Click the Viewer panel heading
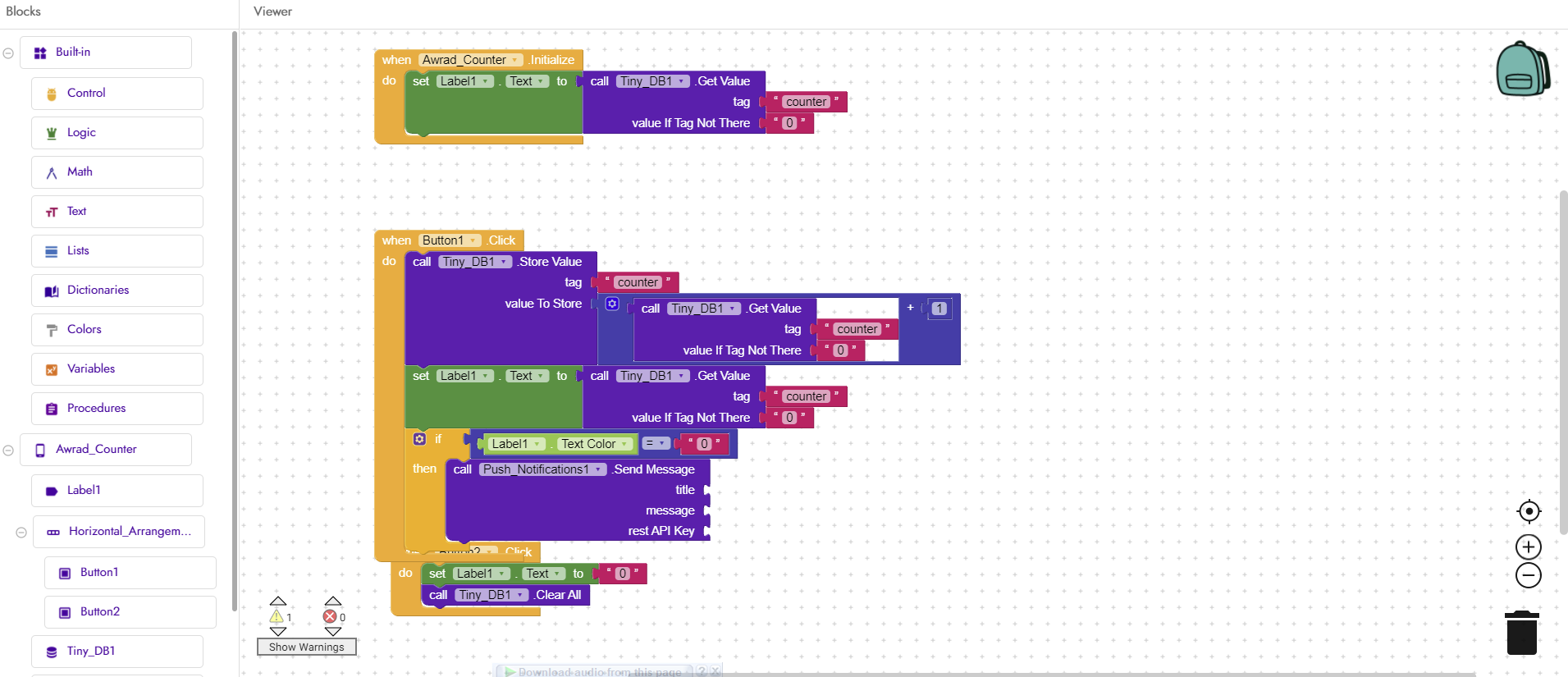 (272, 11)
